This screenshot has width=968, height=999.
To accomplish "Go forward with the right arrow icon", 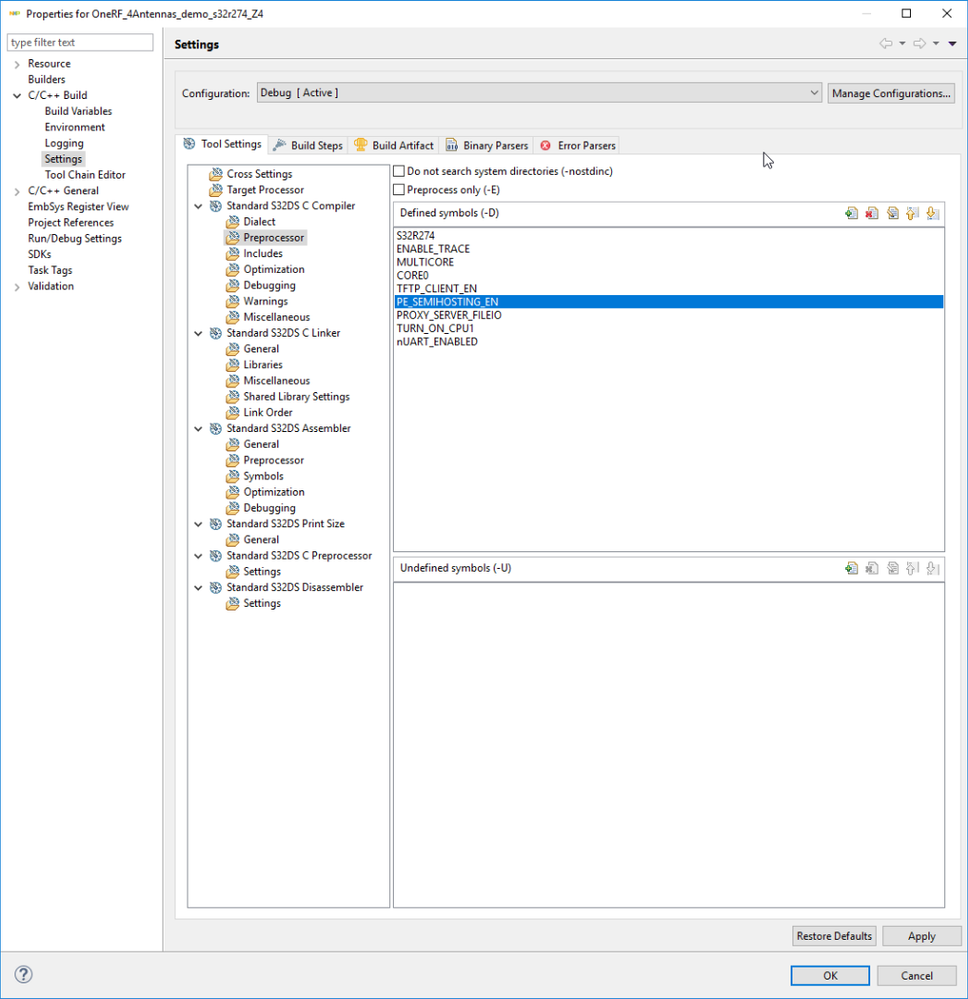I will [x=920, y=43].
